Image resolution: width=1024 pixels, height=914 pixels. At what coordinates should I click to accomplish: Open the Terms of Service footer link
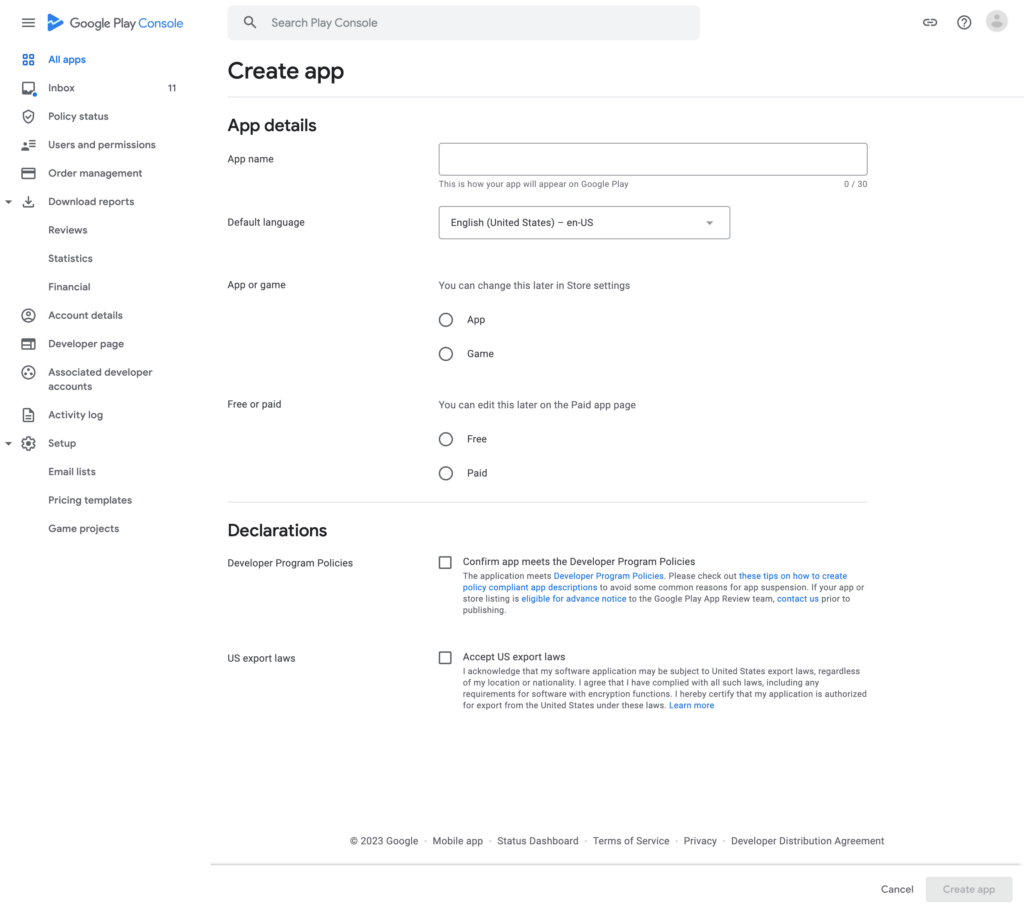[631, 841]
